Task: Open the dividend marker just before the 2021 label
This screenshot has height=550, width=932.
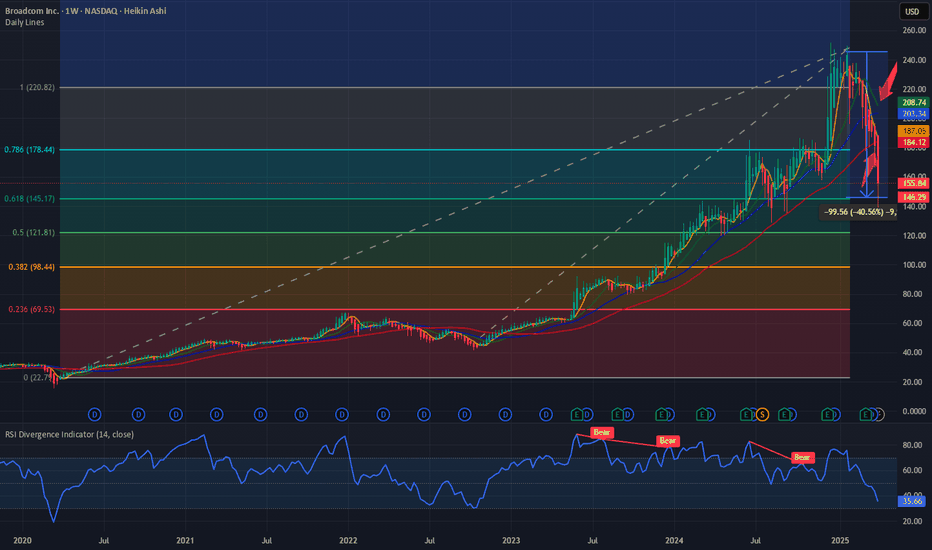Action: click(x=176, y=414)
